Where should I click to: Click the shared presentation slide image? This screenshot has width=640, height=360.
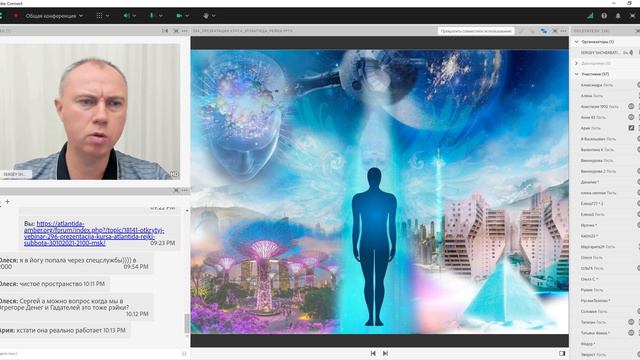[x=380, y=192]
